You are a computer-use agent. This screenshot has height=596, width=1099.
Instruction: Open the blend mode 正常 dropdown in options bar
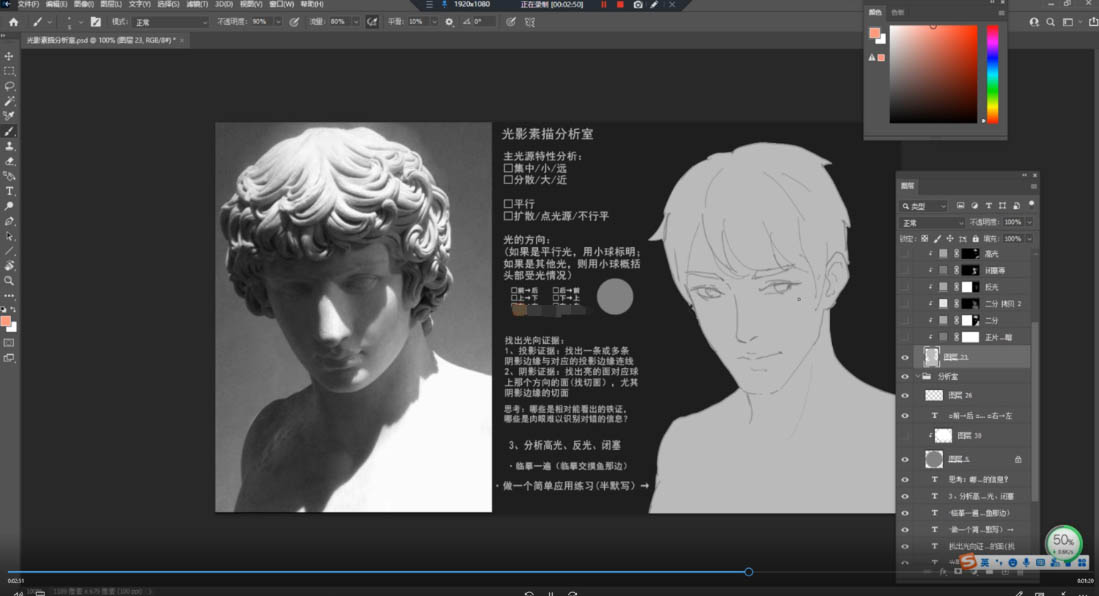tap(170, 22)
